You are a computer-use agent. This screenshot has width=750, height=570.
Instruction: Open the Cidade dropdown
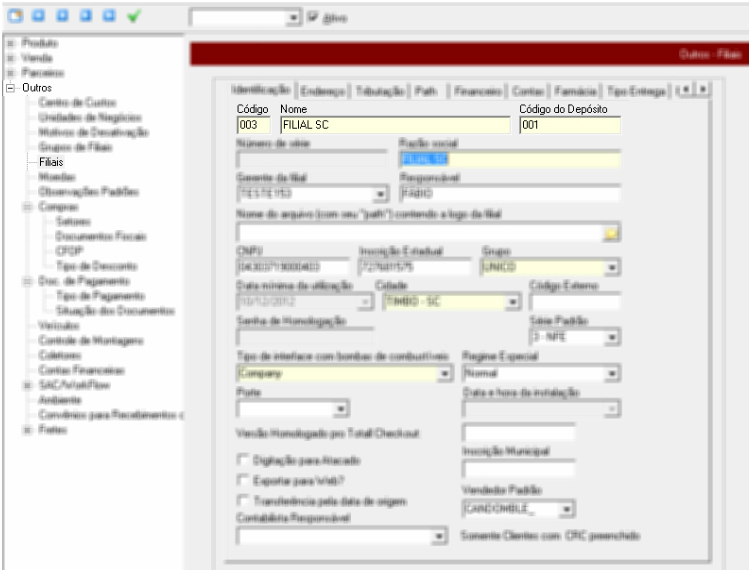click(513, 302)
